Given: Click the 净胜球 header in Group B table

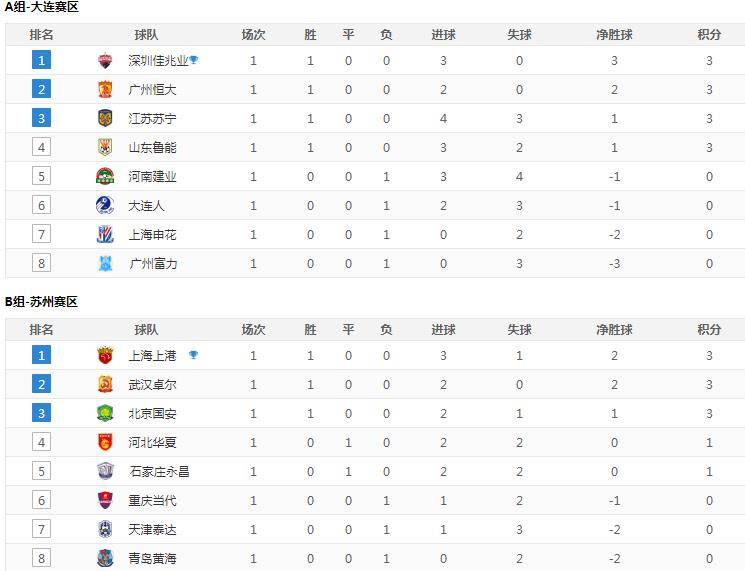Looking at the screenshot, I should click(614, 330).
